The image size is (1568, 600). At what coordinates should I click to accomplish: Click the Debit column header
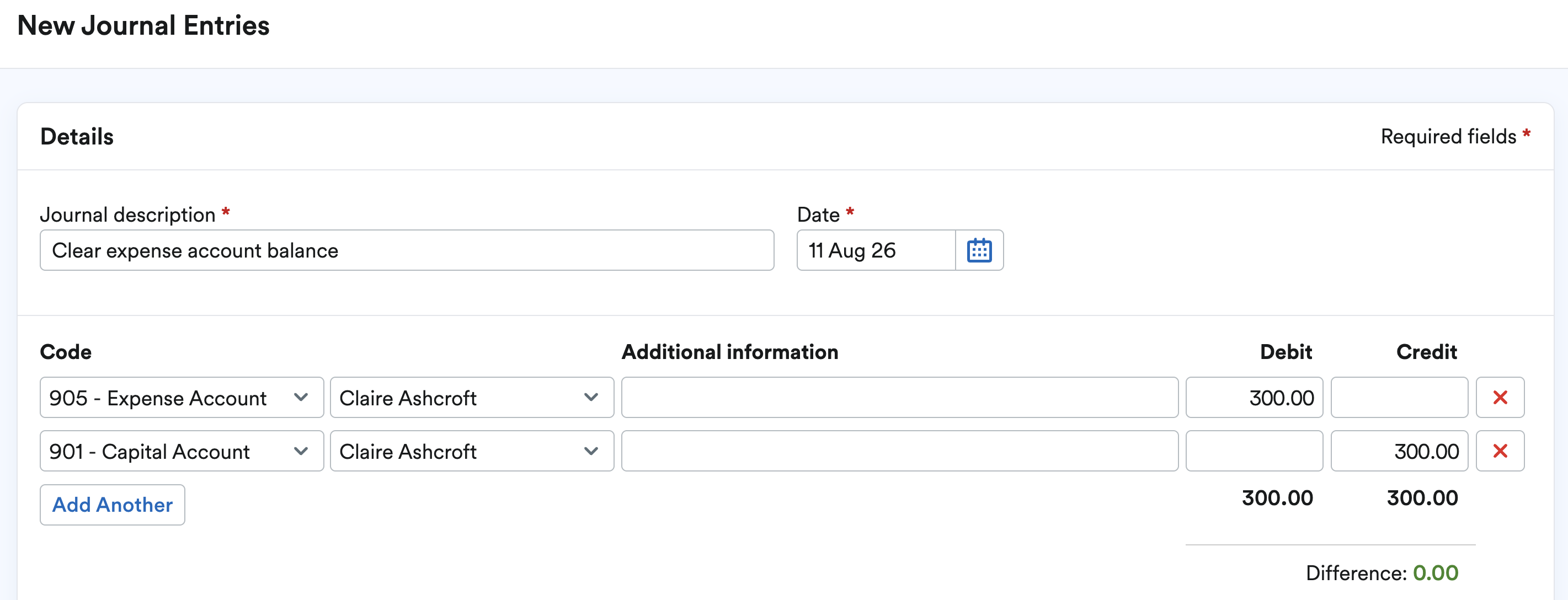click(x=1286, y=352)
